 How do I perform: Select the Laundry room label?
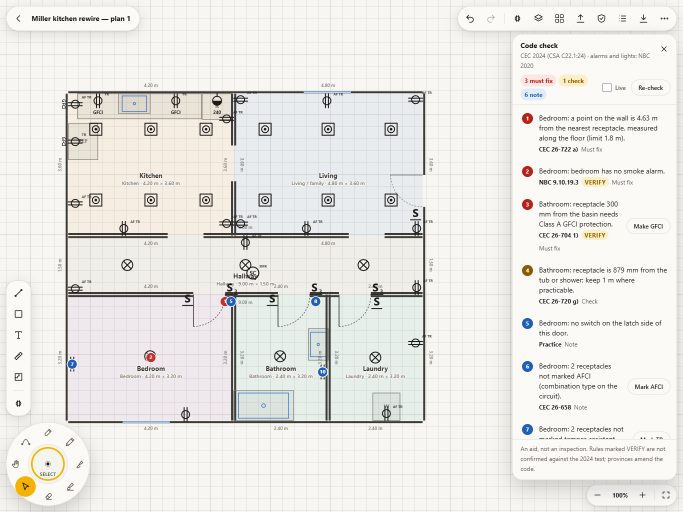click(x=375, y=369)
